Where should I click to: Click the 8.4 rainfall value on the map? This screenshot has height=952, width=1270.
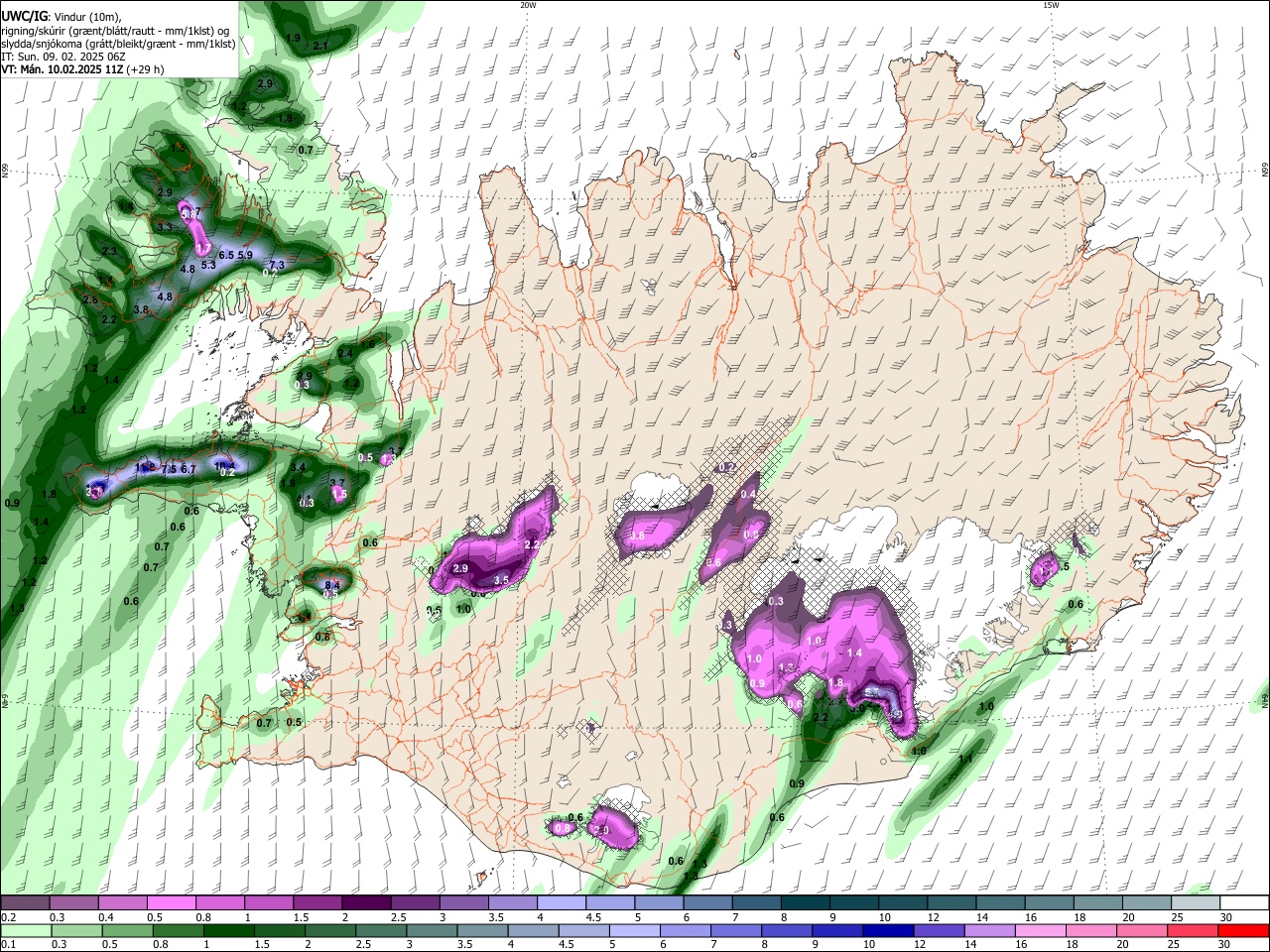pos(332,586)
